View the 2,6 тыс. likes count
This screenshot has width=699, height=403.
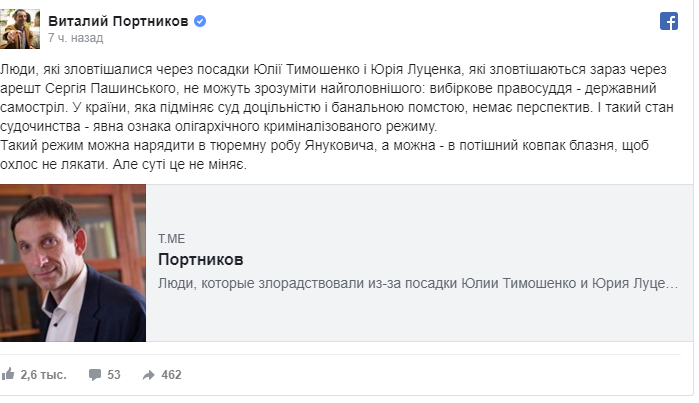tap(43, 375)
